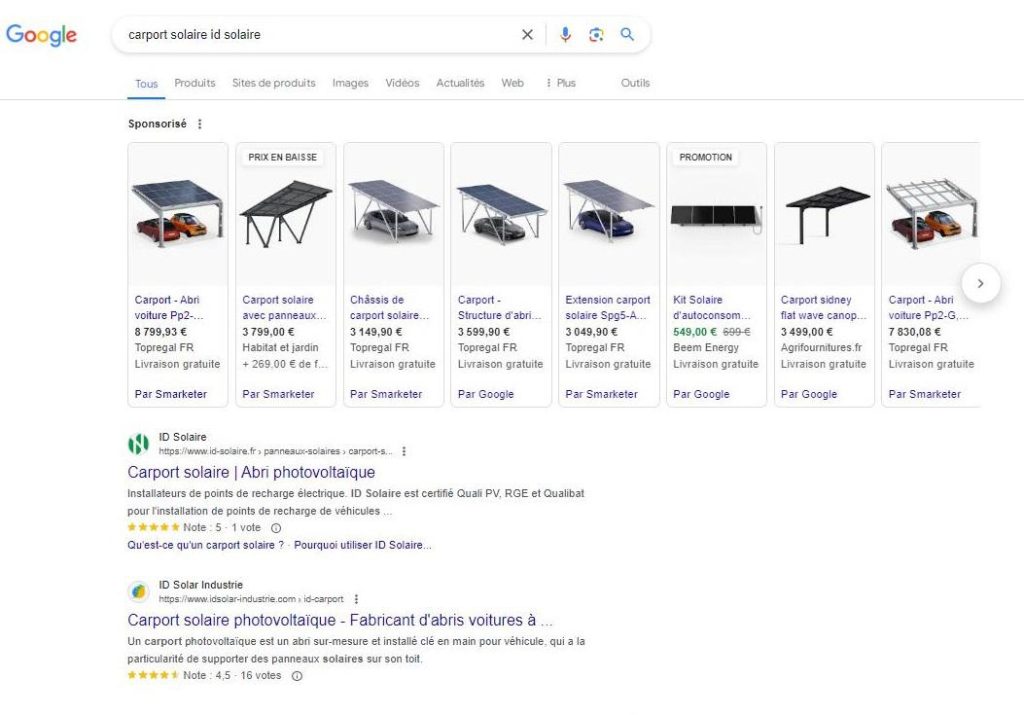Open the 7 830,08 € carport image

click(x=931, y=214)
